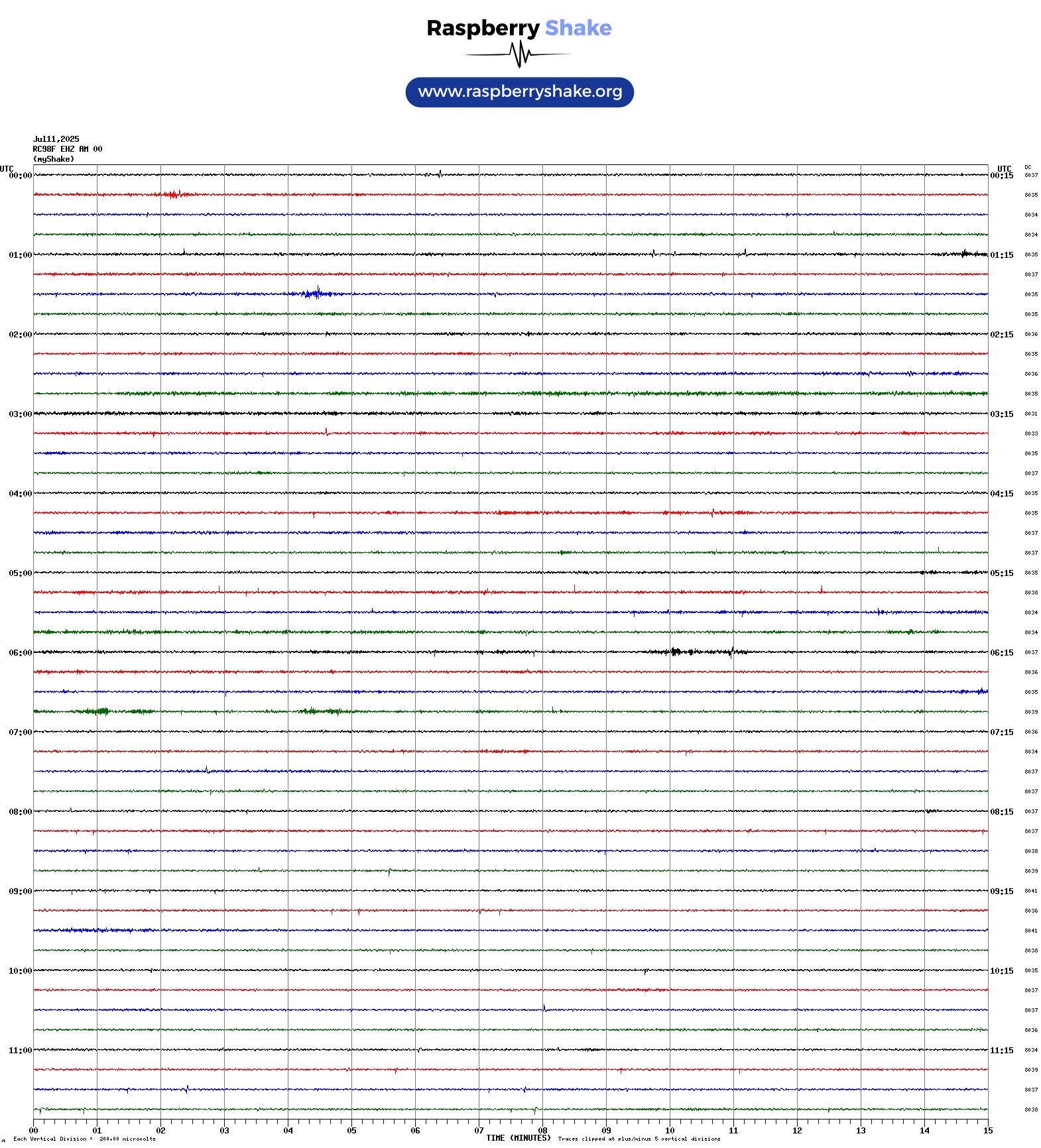Click the (myShake) label
Viewport: 1041px width, 1148px height.
pos(54,159)
